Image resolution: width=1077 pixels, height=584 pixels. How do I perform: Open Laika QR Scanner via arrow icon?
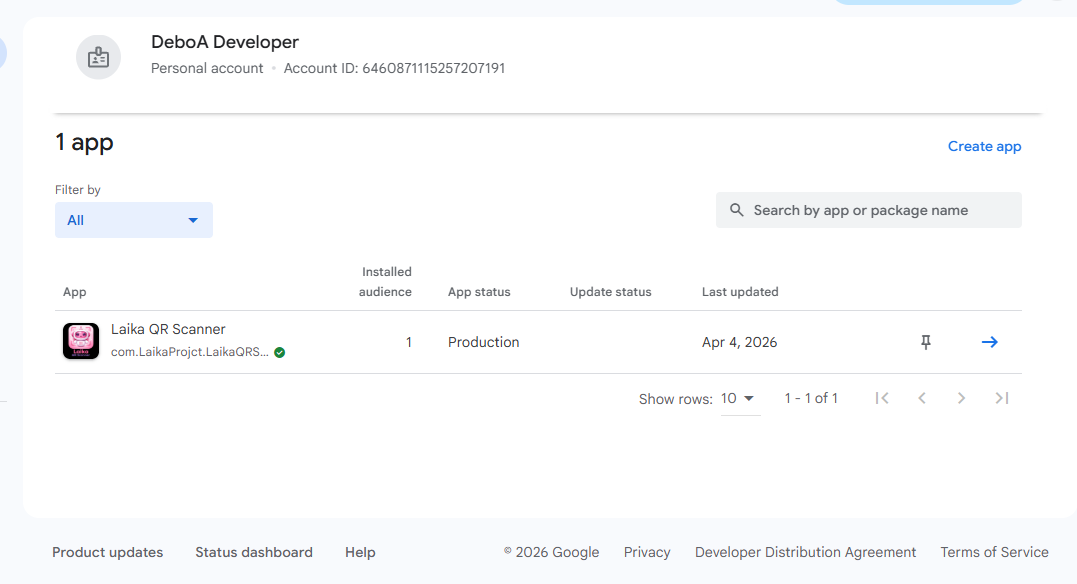[989, 342]
